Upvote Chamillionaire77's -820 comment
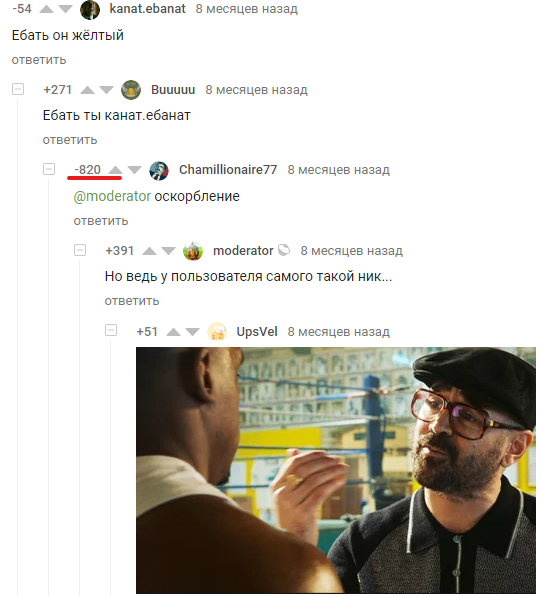Screen dimensions: 542x596 115,170
